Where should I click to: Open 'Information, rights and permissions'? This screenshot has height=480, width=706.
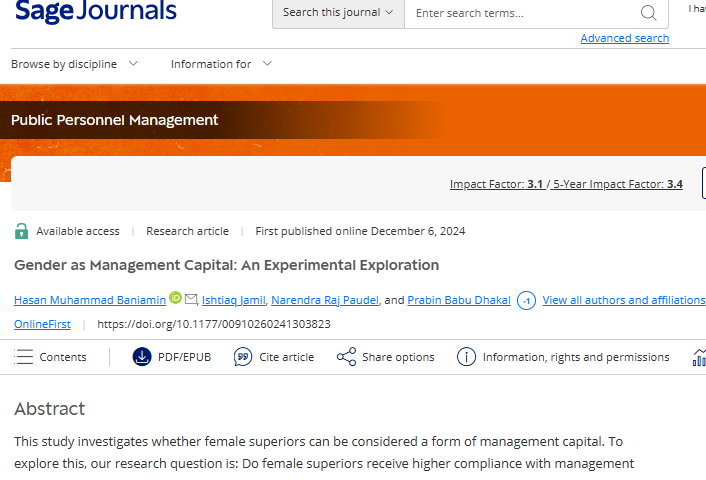(576, 357)
